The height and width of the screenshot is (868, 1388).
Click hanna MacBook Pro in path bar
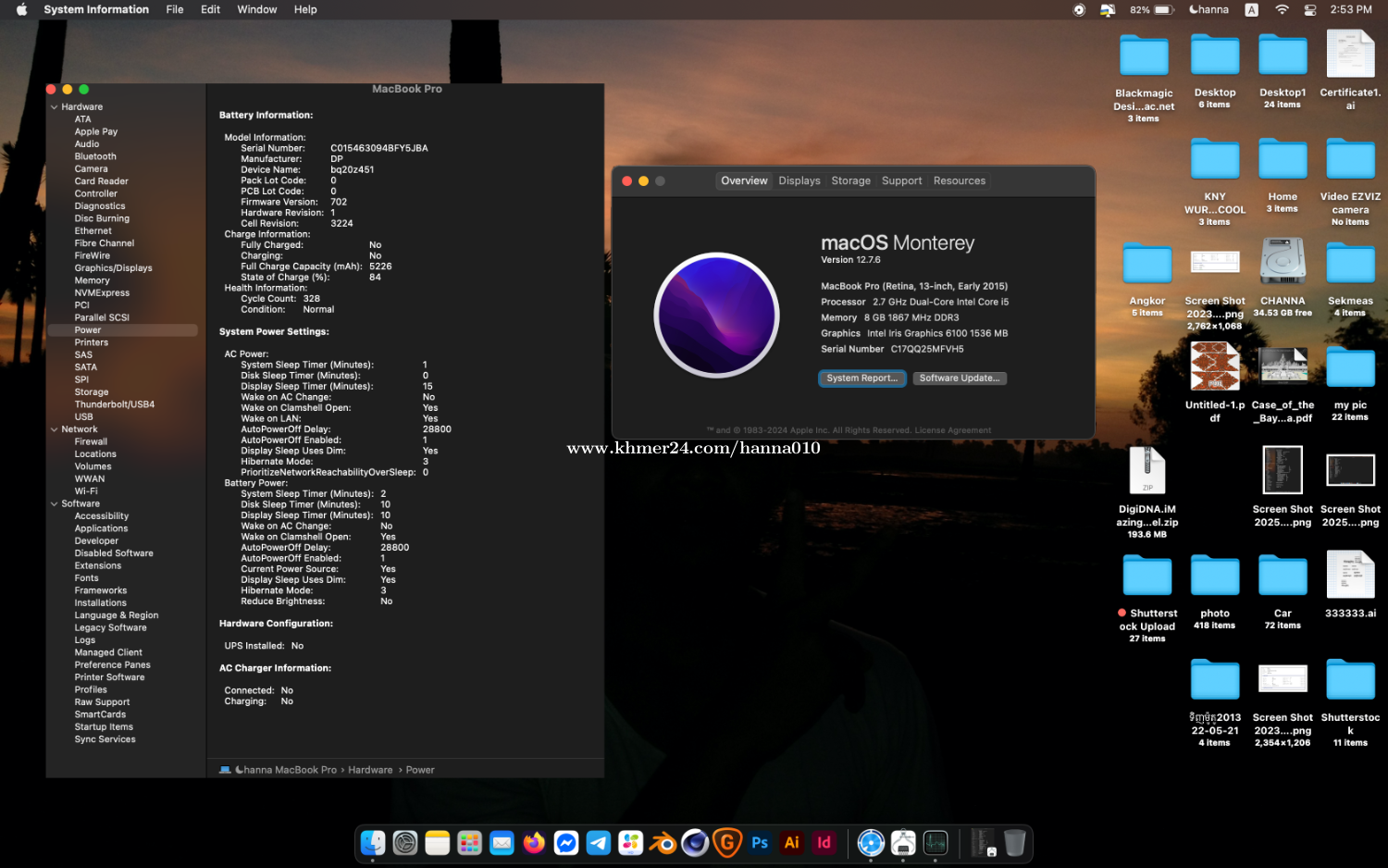tap(285, 770)
